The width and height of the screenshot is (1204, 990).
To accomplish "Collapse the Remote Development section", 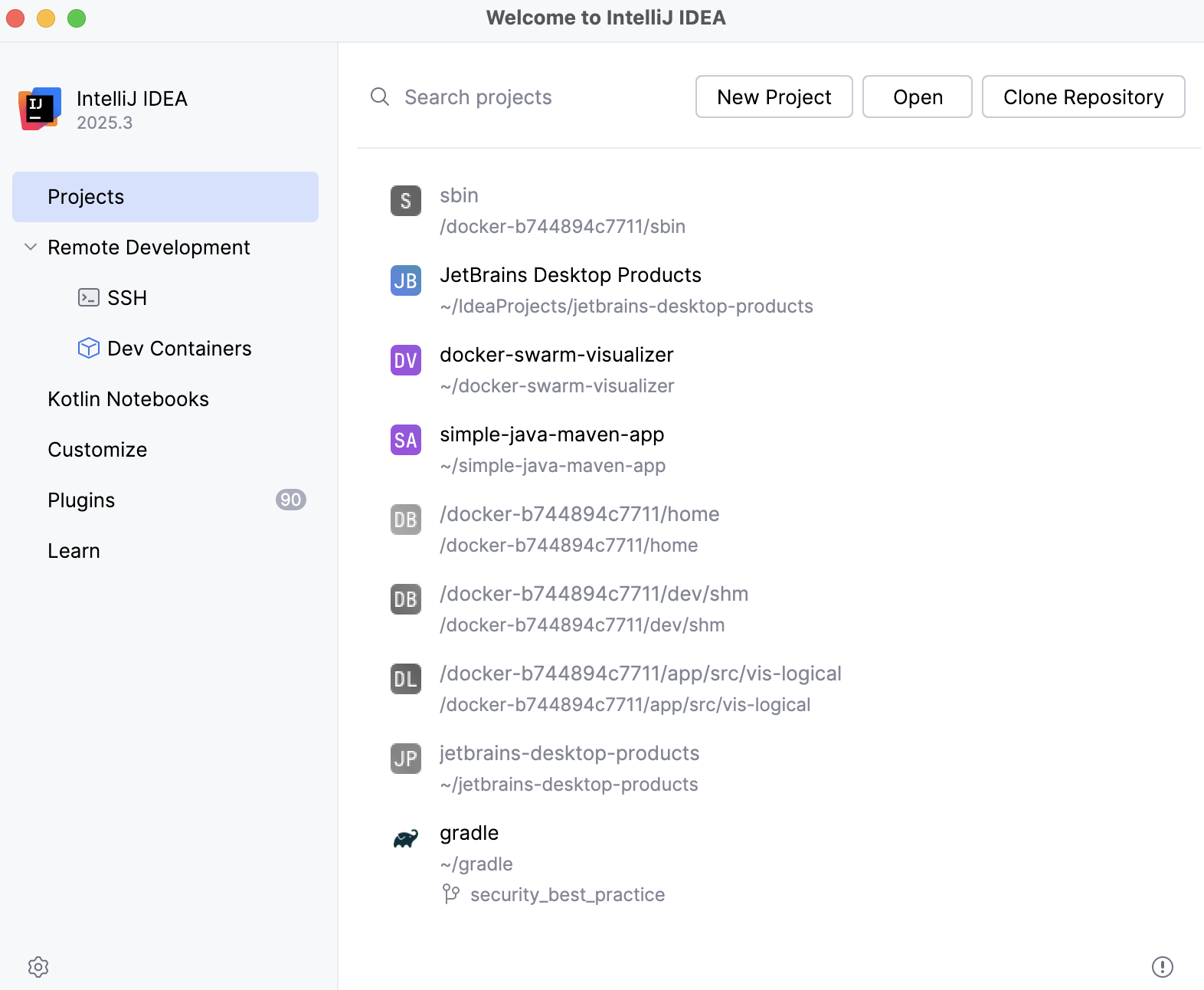I will coord(31,247).
